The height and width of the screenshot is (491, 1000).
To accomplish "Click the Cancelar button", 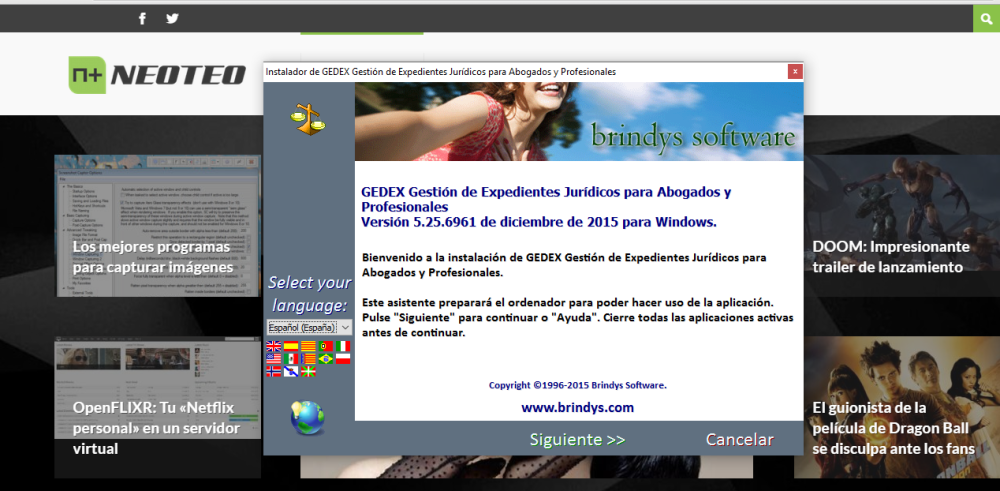I will pyautogui.click(x=740, y=439).
